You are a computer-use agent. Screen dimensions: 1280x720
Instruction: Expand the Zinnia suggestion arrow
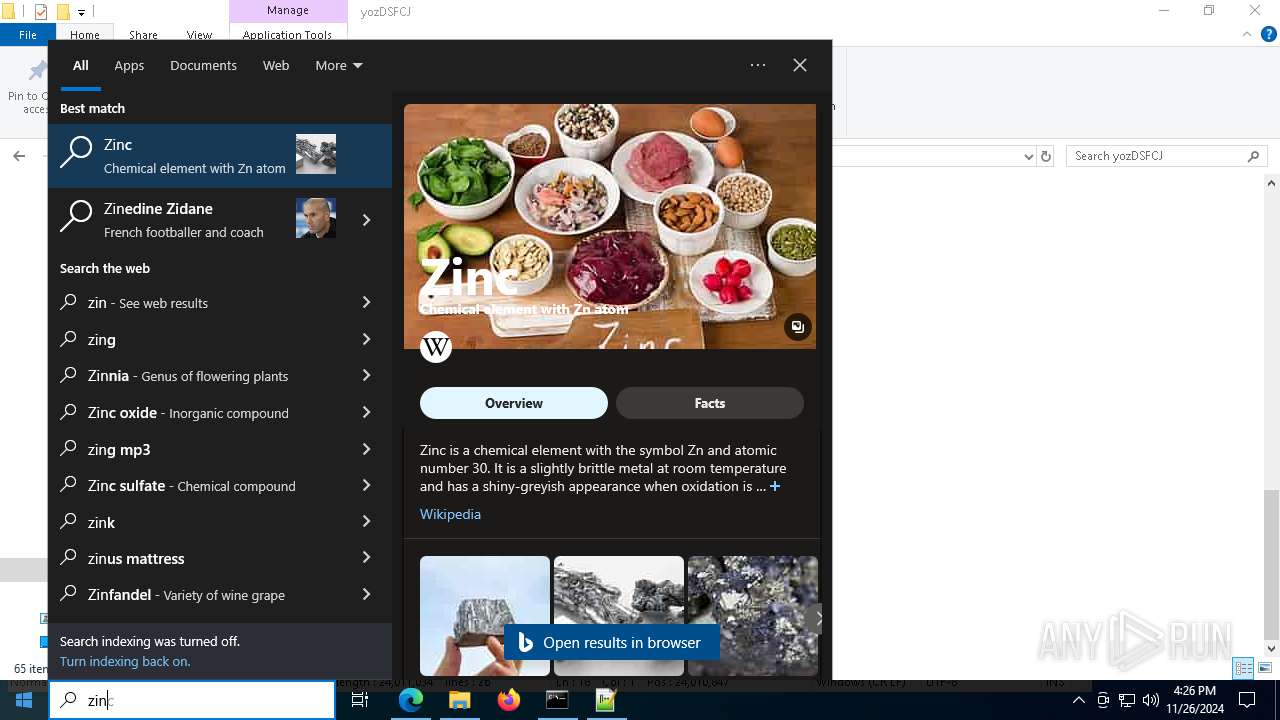pos(366,376)
